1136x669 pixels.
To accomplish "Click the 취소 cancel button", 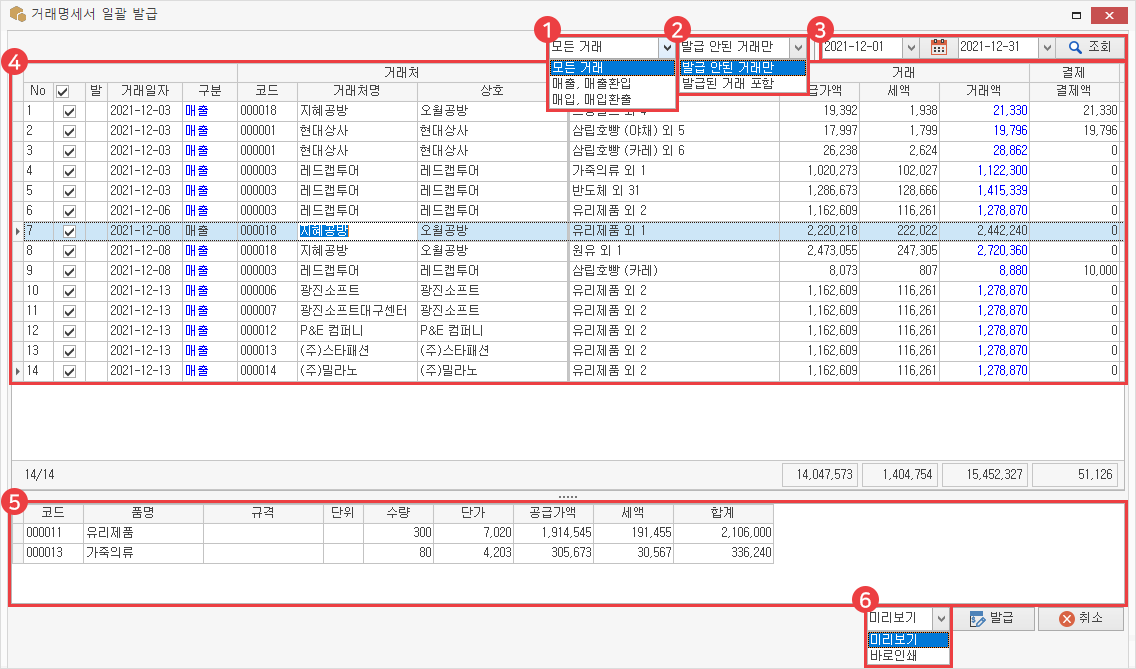I will click(x=1080, y=618).
